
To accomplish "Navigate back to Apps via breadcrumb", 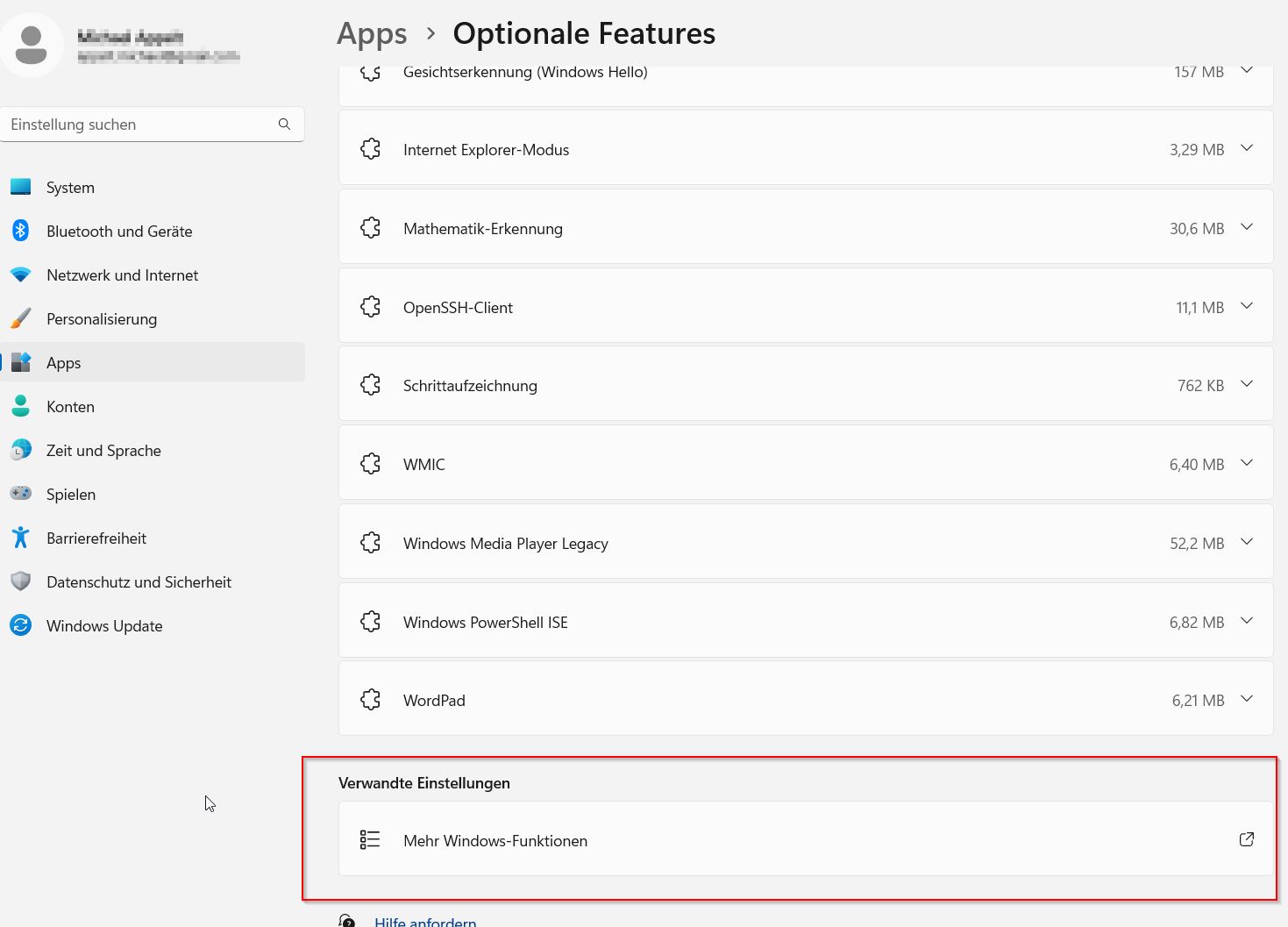I will pos(372,34).
